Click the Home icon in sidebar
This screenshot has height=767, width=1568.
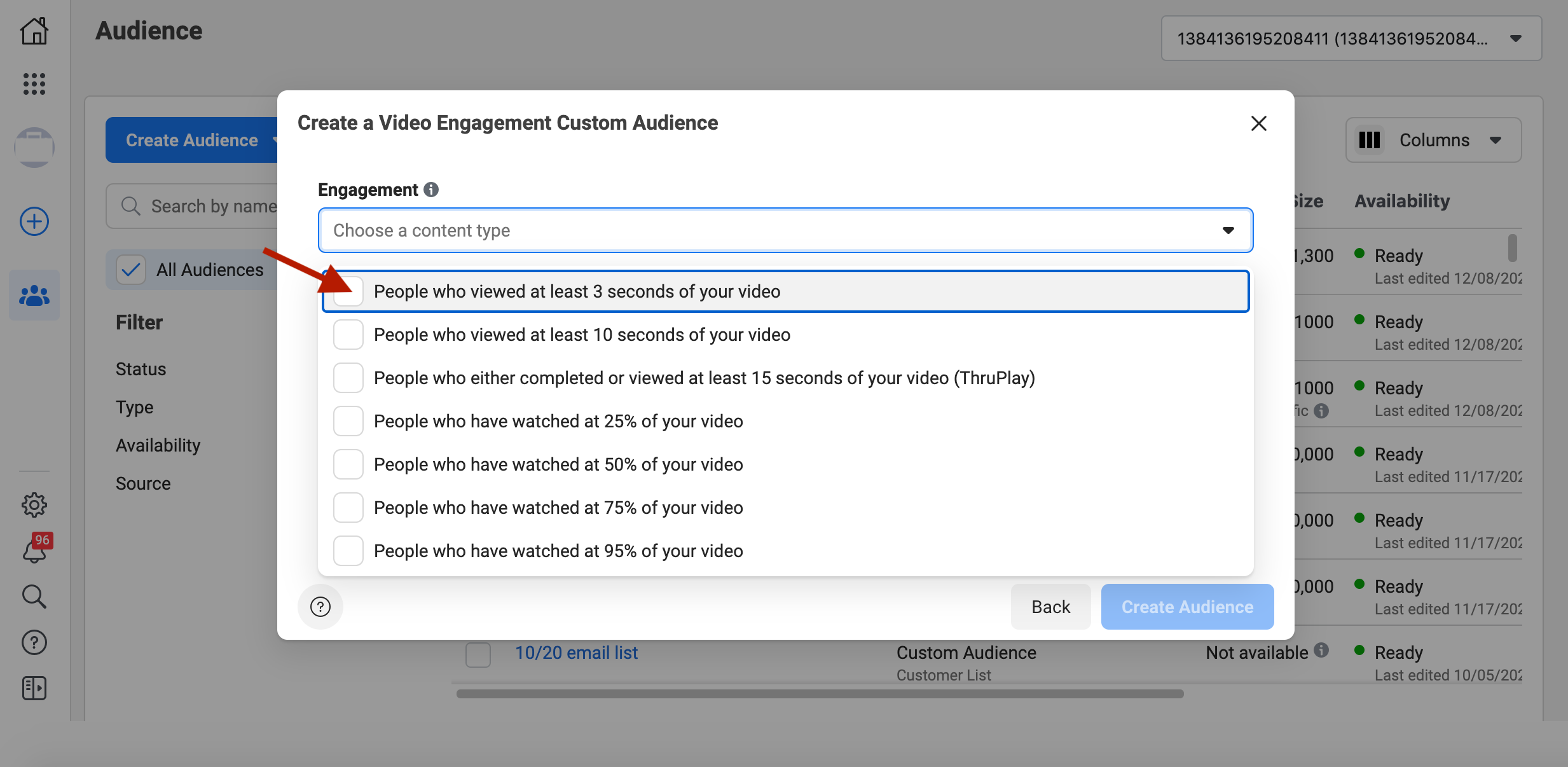point(34,31)
